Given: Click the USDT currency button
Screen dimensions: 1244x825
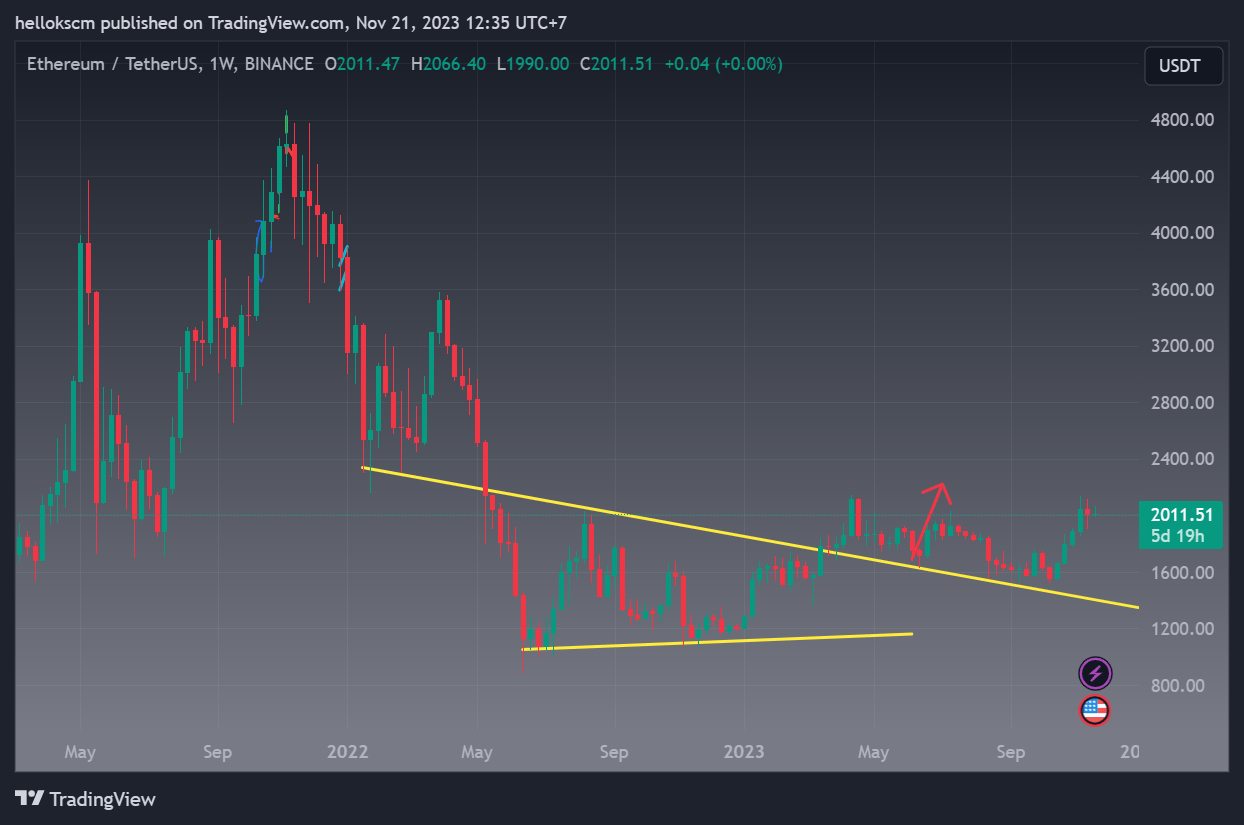Looking at the screenshot, I should [1183, 64].
